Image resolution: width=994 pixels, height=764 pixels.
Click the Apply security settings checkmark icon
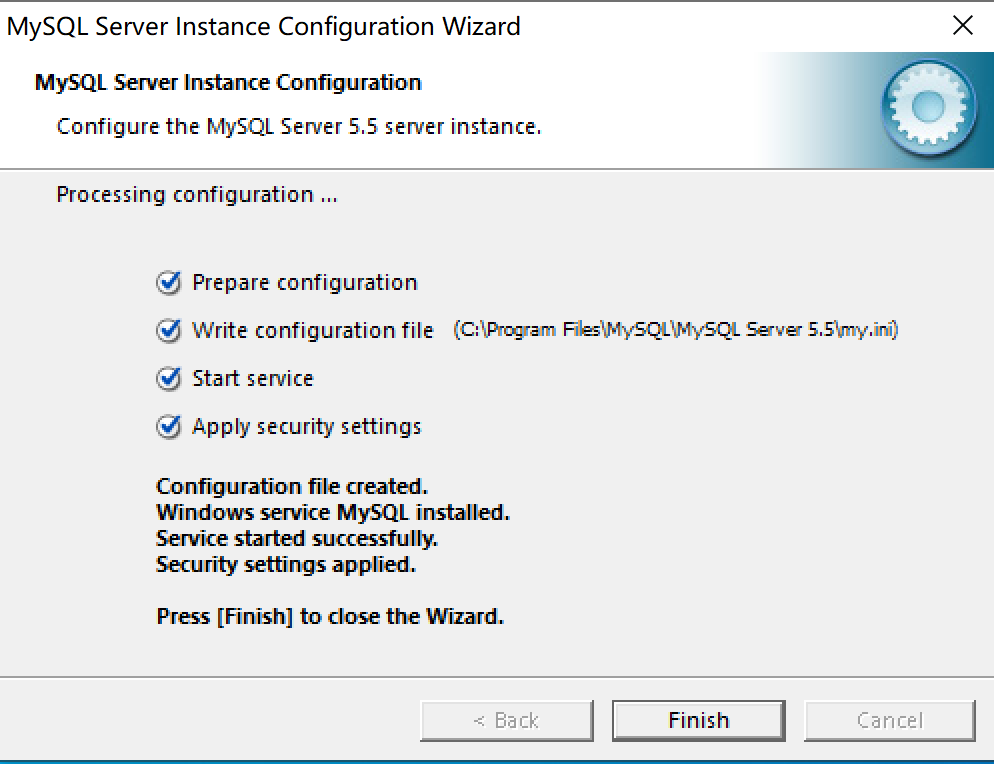point(169,427)
